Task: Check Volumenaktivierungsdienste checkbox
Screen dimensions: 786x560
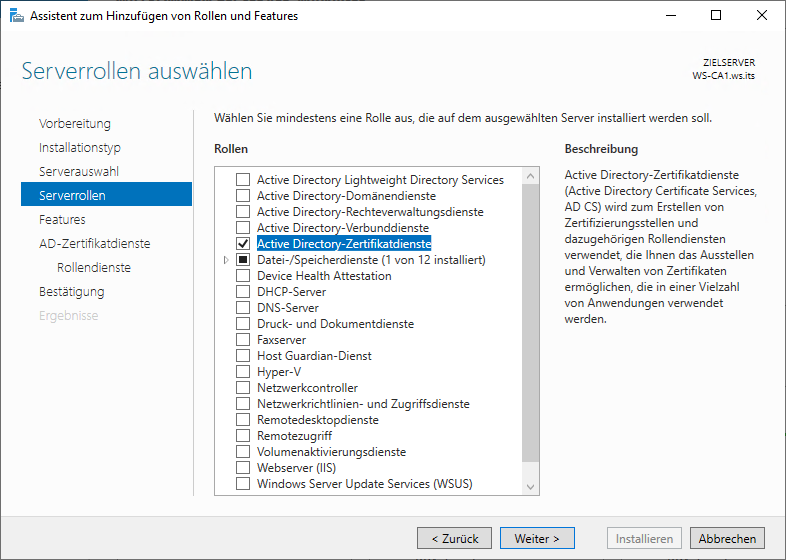Action: pyautogui.click(x=243, y=452)
